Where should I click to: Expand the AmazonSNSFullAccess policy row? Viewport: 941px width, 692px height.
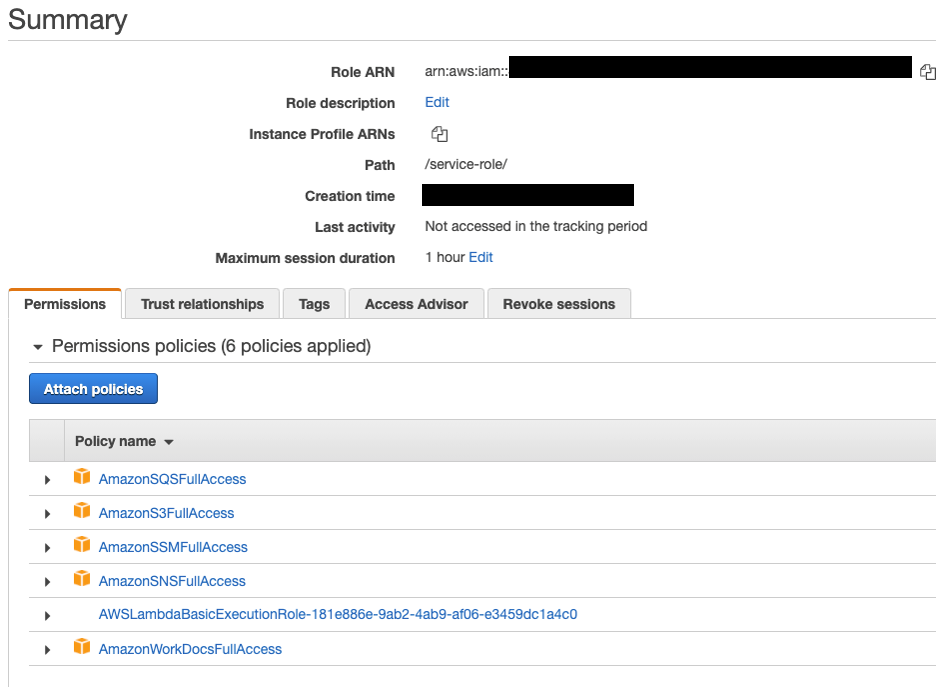pyautogui.click(x=47, y=582)
